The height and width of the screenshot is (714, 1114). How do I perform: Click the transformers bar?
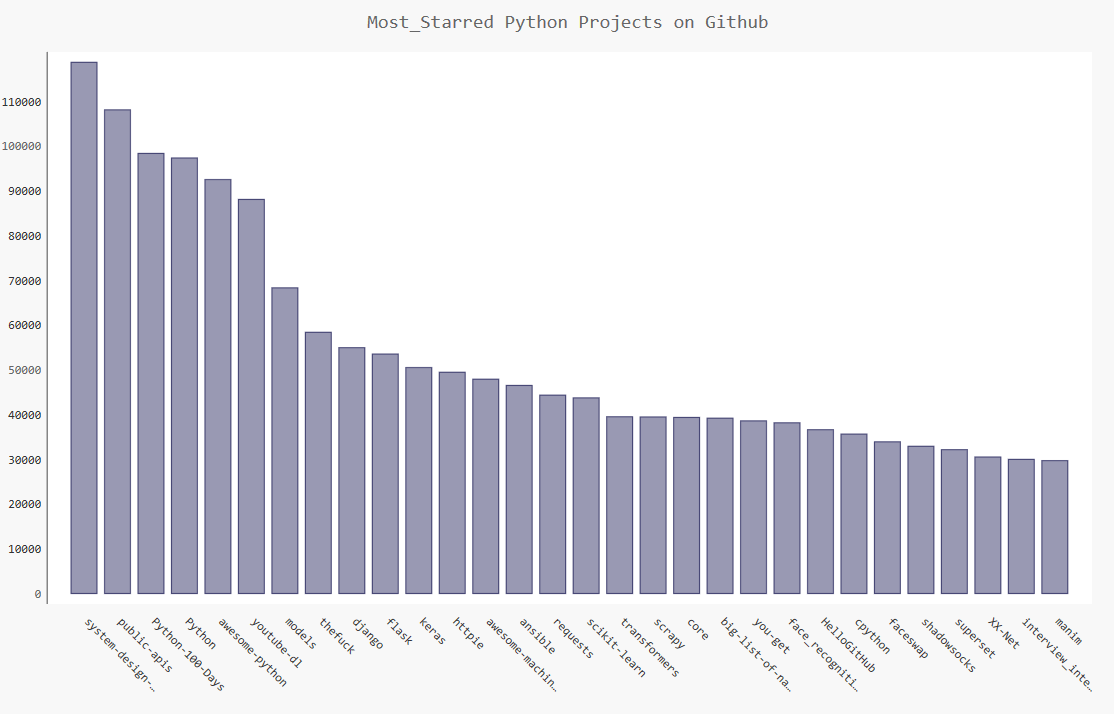620,505
